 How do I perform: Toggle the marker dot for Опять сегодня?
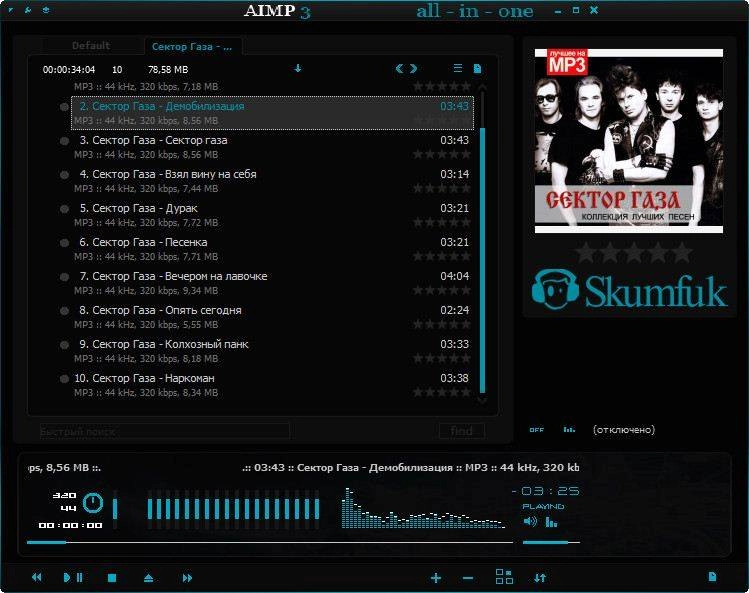[x=64, y=311]
